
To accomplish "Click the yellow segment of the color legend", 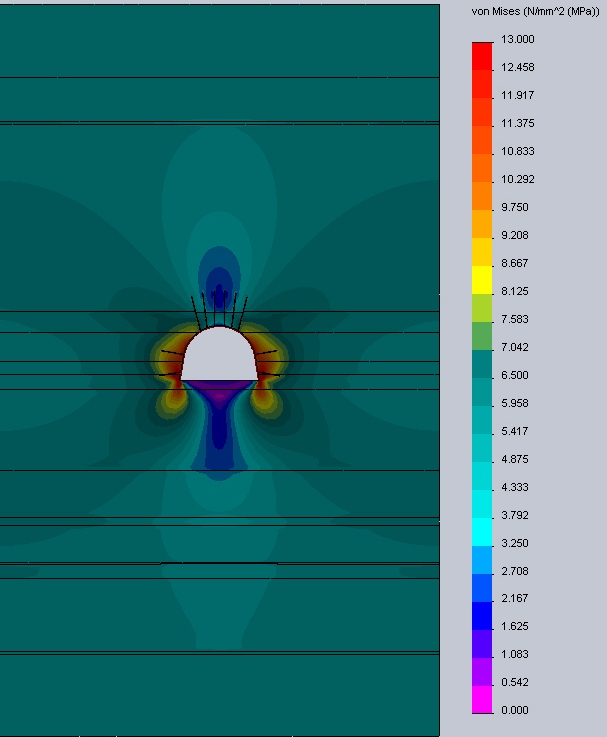I will pos(482,280).
